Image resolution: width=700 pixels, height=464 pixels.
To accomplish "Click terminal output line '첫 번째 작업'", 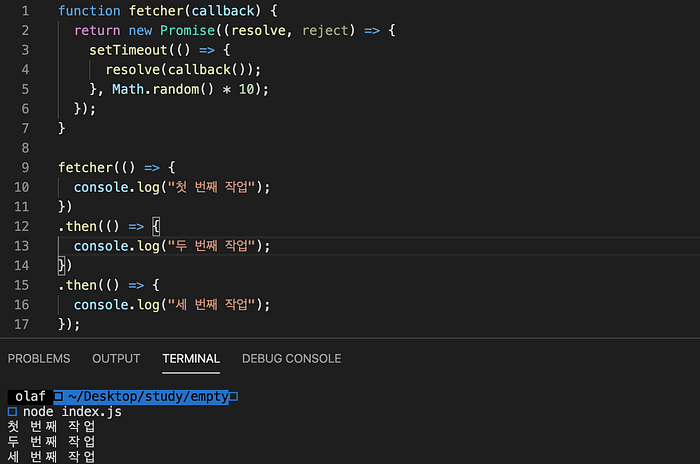I will (51, 426).
